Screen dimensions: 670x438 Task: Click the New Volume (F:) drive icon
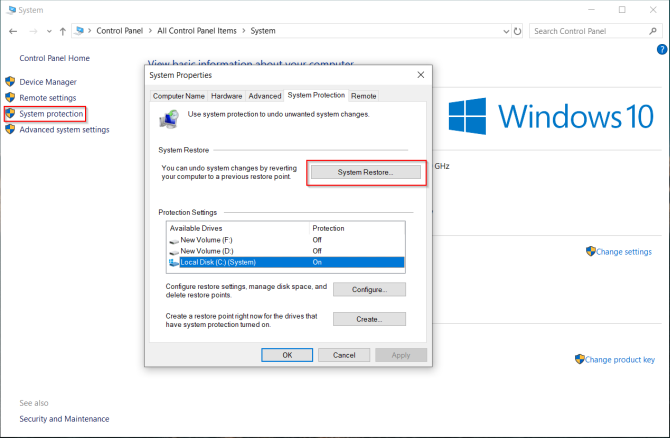[x=174, y=241]
